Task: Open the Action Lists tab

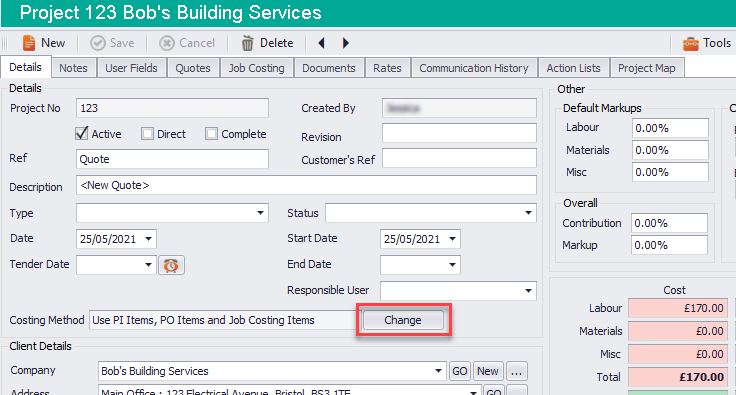Action: click(573, 68)
